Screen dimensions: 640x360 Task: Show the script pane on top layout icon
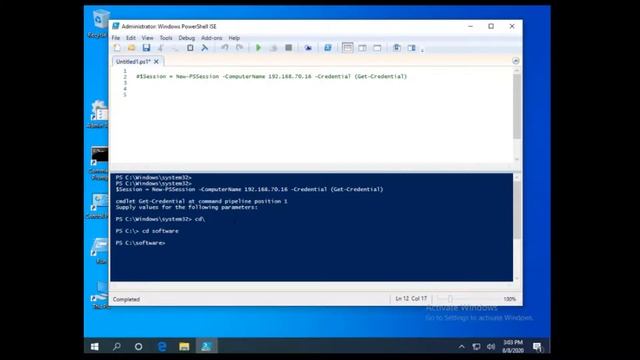pos(347,48)
